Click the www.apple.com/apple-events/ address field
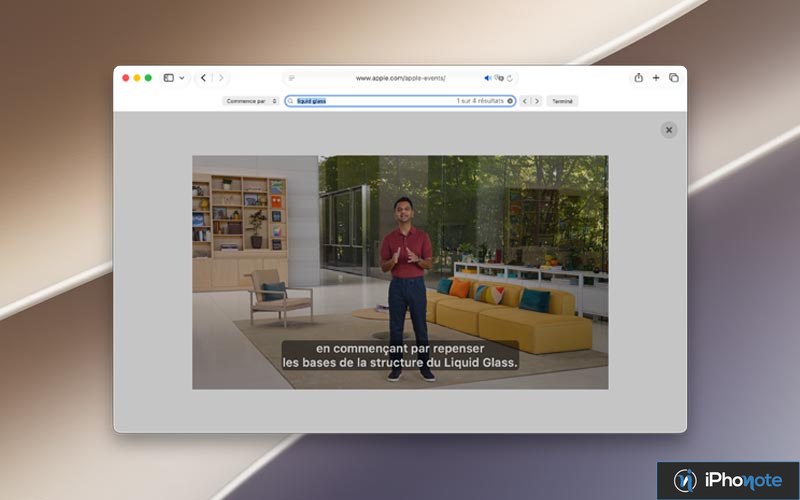The width and height of the screenshot is (800, 500). coord(401,78)
